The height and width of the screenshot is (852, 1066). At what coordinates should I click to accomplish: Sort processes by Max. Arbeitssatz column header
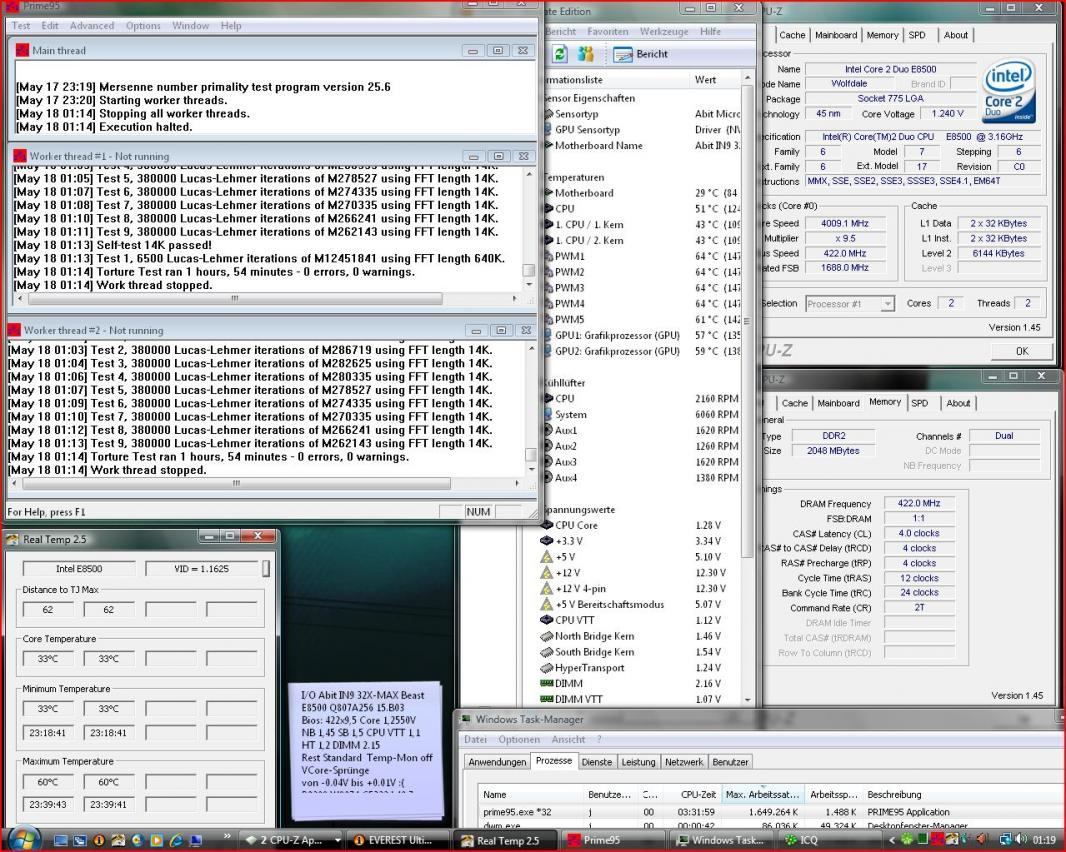point(762,795)
